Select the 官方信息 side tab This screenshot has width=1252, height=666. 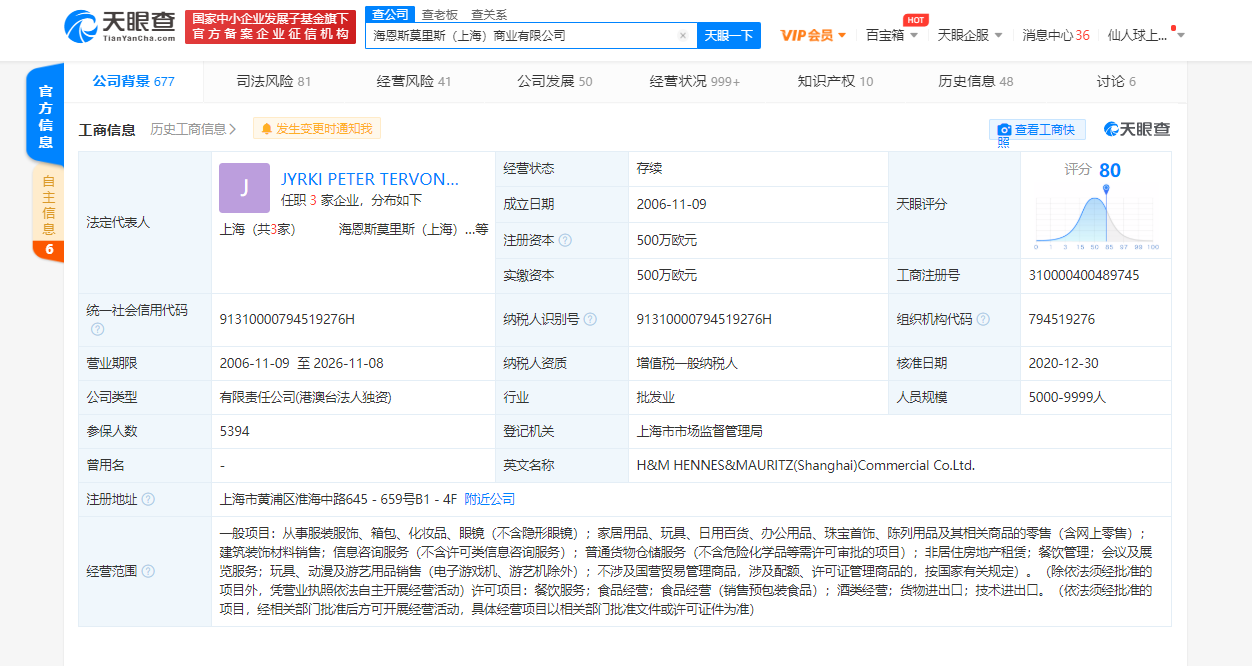click(x=46, y=115)
